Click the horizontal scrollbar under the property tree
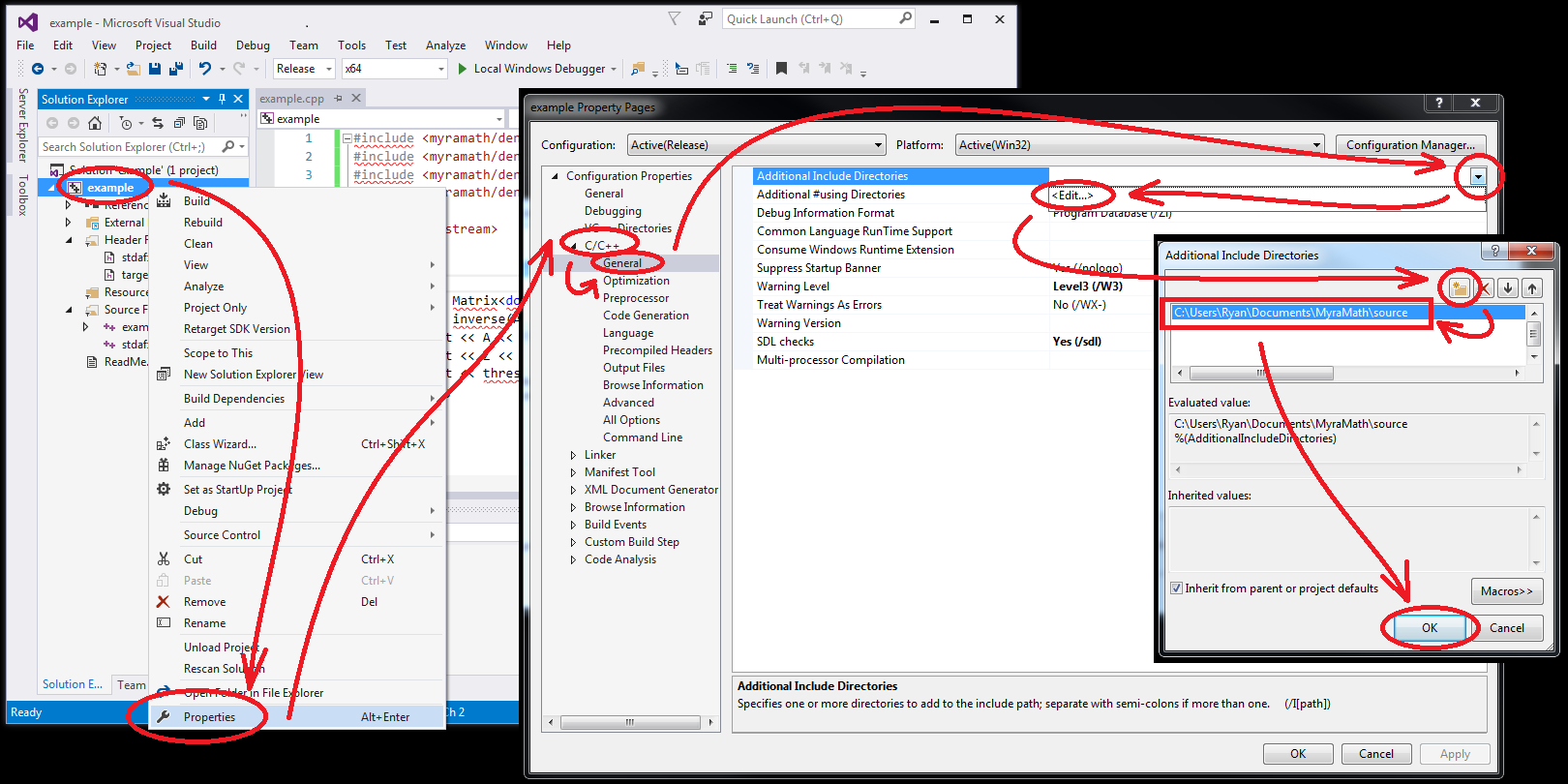 pos(630,722)
